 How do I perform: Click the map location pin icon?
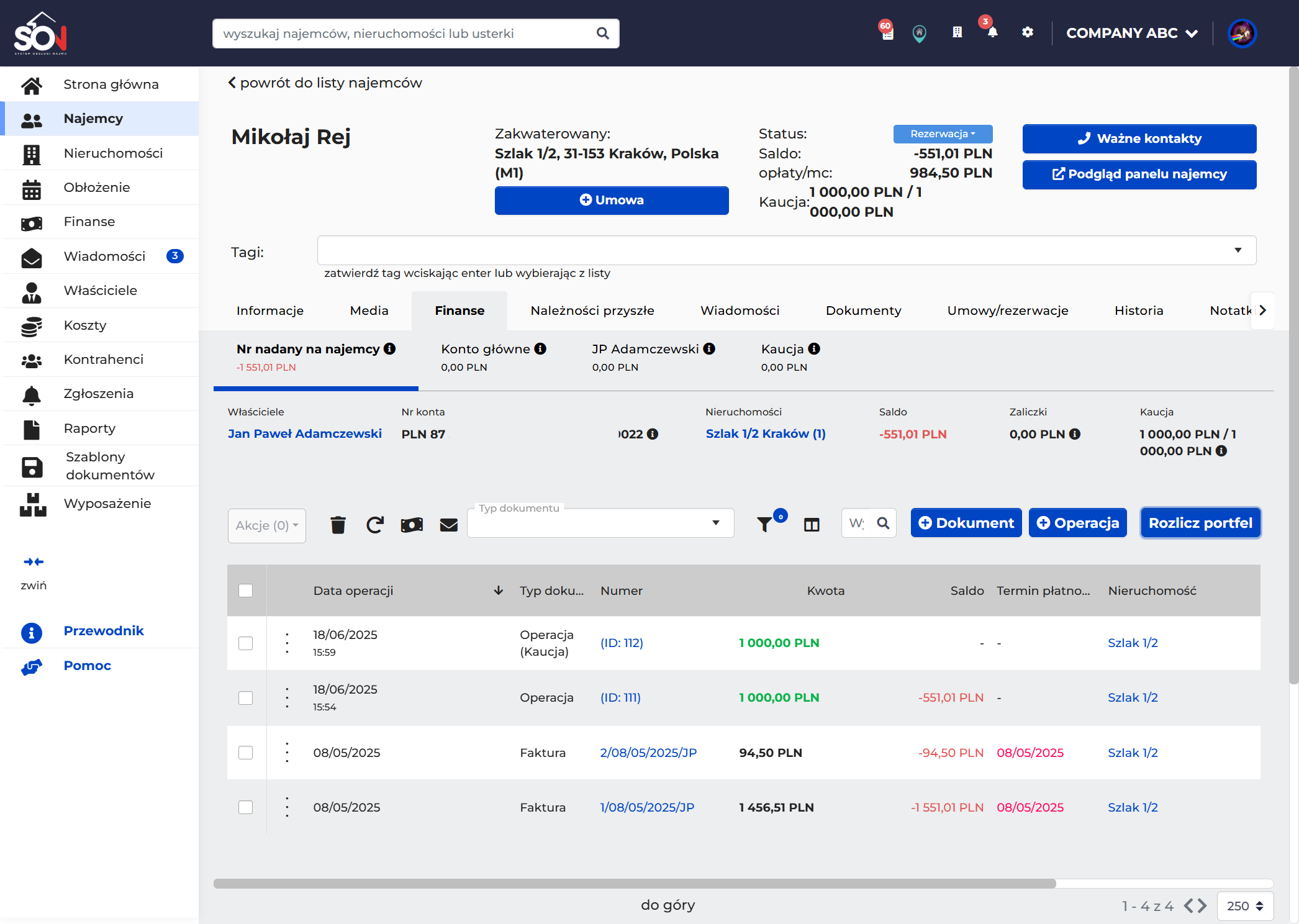[x=920, y=33]
